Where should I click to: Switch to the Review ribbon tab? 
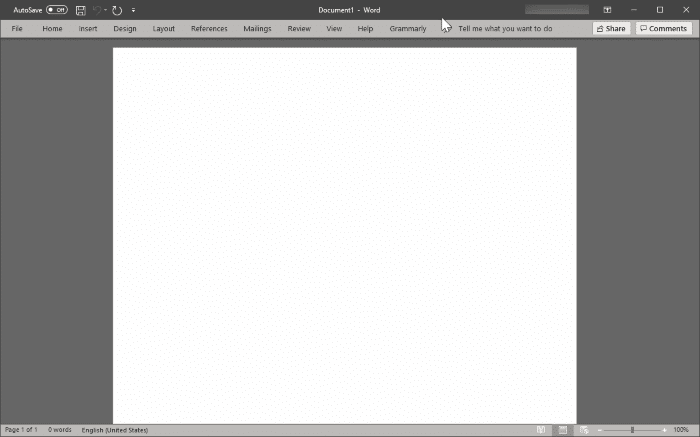click(x=299, y=29)
